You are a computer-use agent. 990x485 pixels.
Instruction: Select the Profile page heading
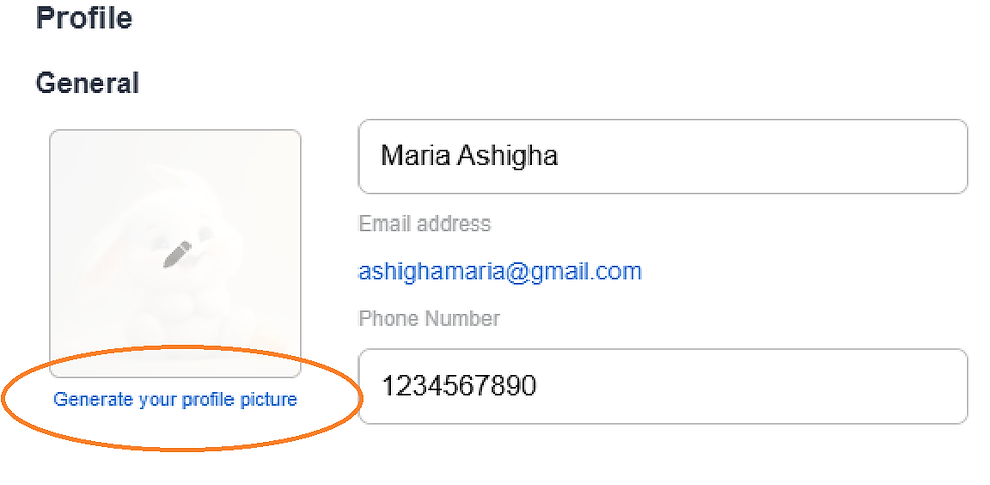tap(84, 17)
